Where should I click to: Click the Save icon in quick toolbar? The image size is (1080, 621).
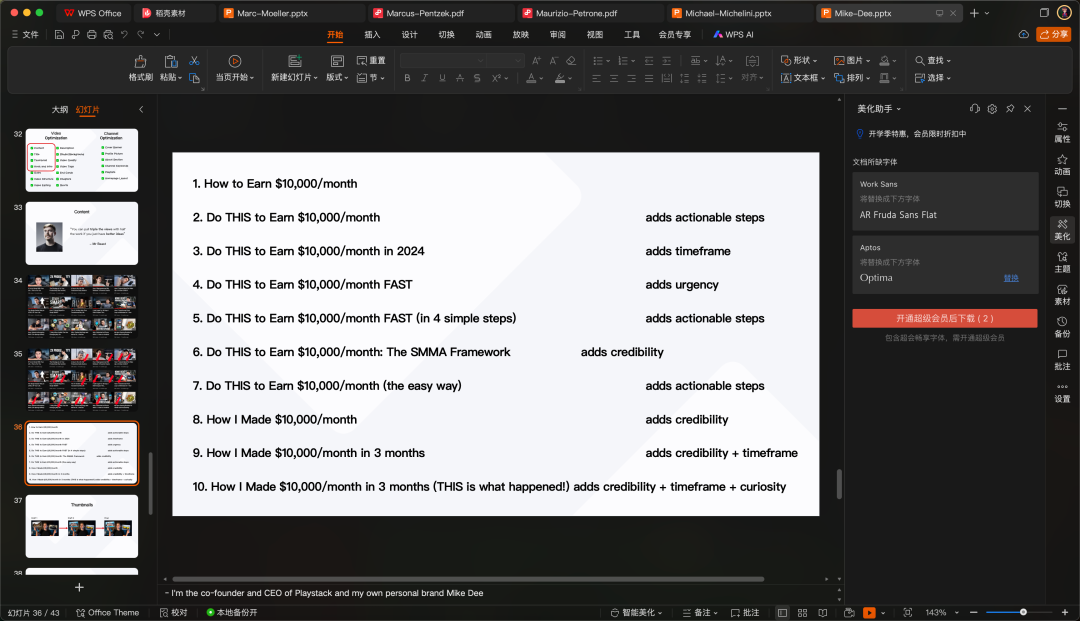point(59,34)
